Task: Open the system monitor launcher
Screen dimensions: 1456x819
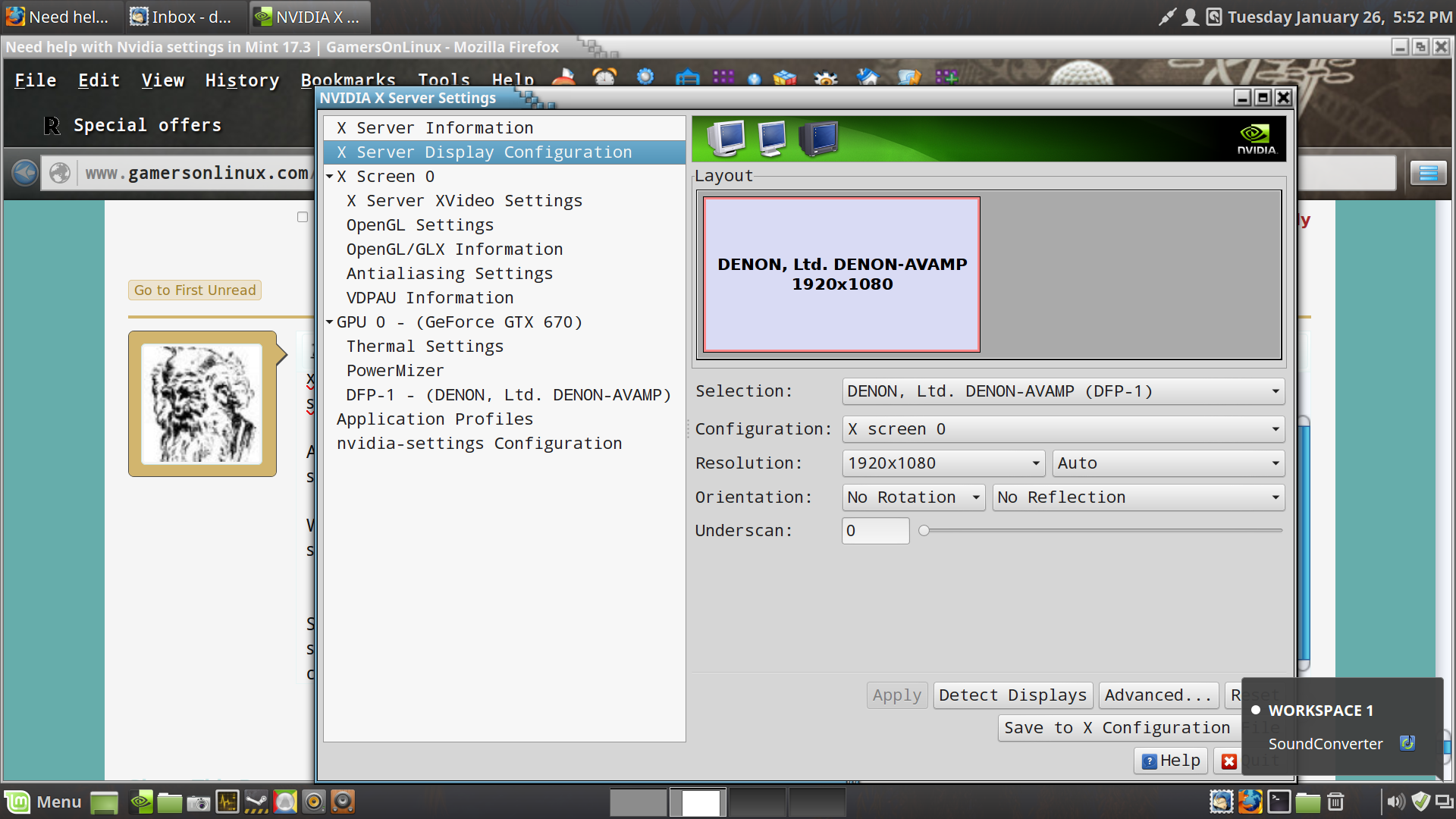Action: (x=227, y=802)
